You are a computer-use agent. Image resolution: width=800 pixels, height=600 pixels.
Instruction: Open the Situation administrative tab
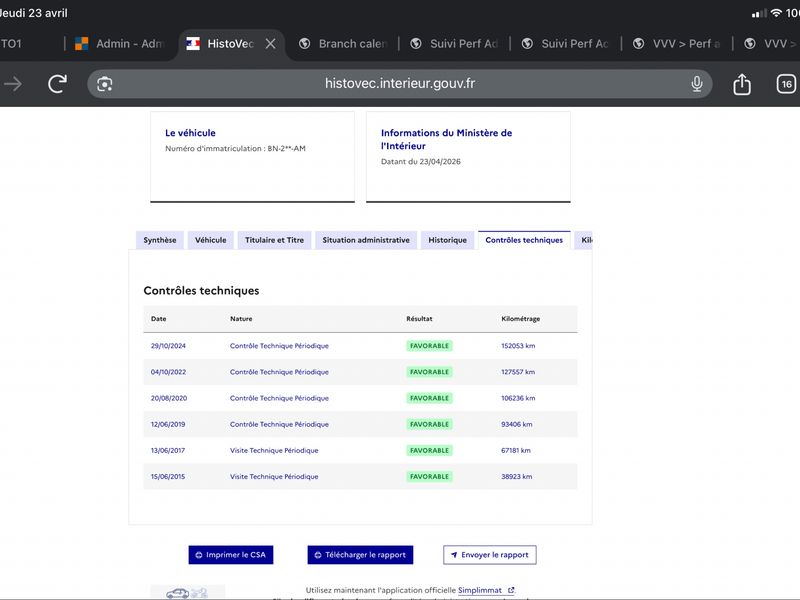tap(366, 240)
